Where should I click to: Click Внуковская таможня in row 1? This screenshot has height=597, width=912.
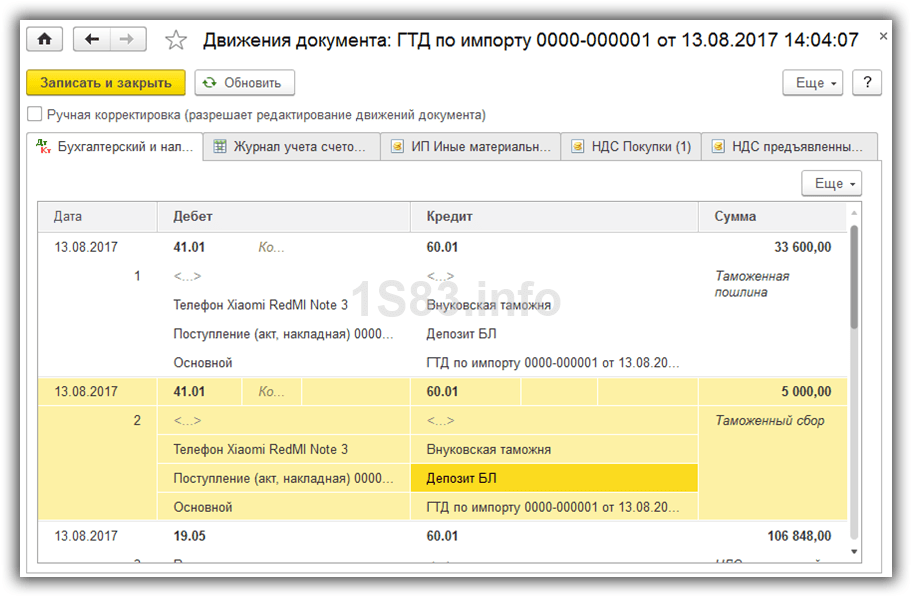(x=489, y=305)
